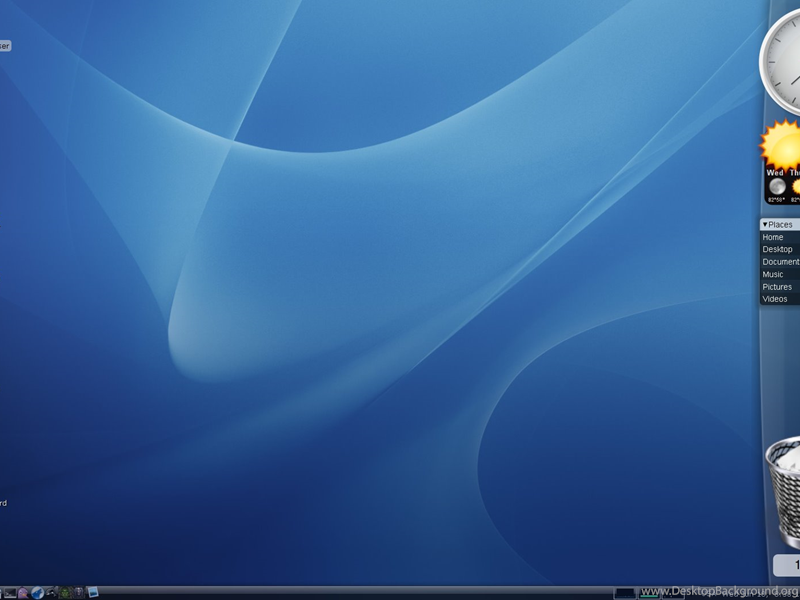This screenshot has width=800, height=600.
Task: Click the large sun weather icon
Action: 782,145
